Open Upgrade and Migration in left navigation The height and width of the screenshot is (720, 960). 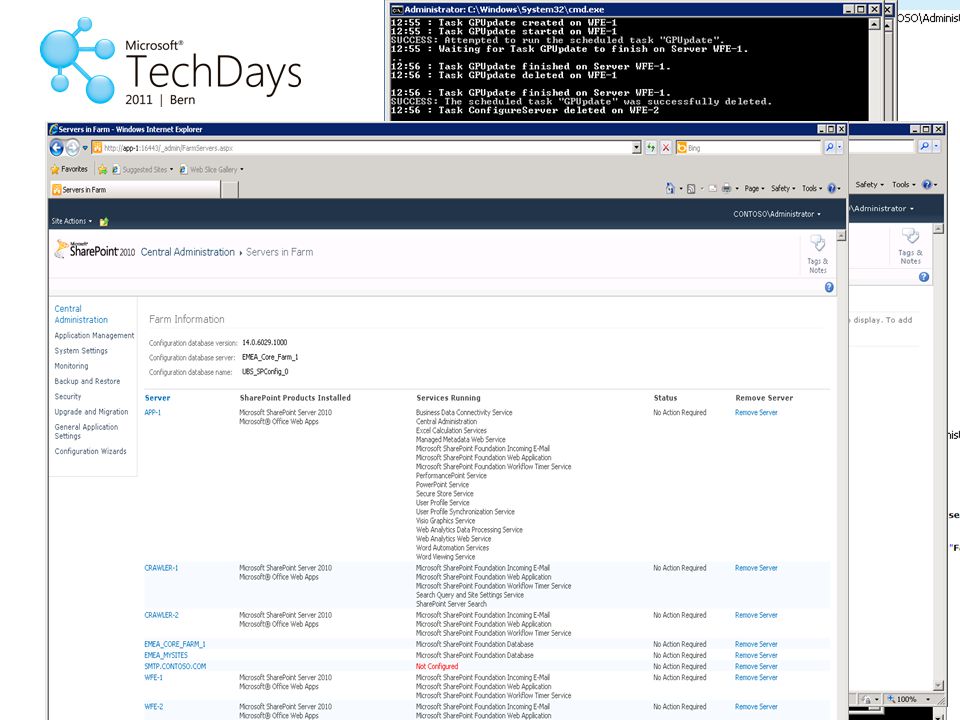pyautogui.click(x=91, y=412)
